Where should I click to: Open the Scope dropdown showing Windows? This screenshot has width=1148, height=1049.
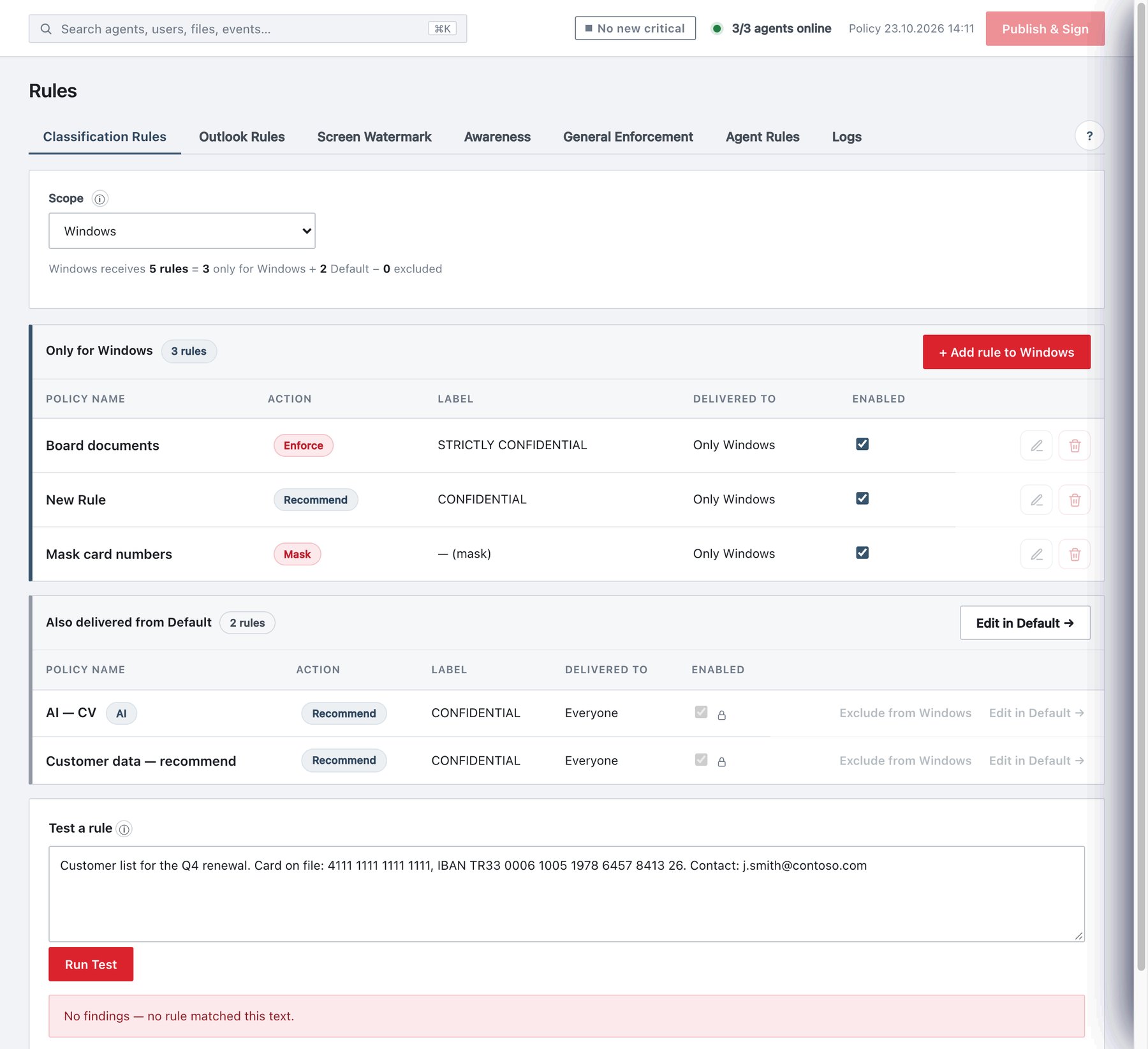182,231
